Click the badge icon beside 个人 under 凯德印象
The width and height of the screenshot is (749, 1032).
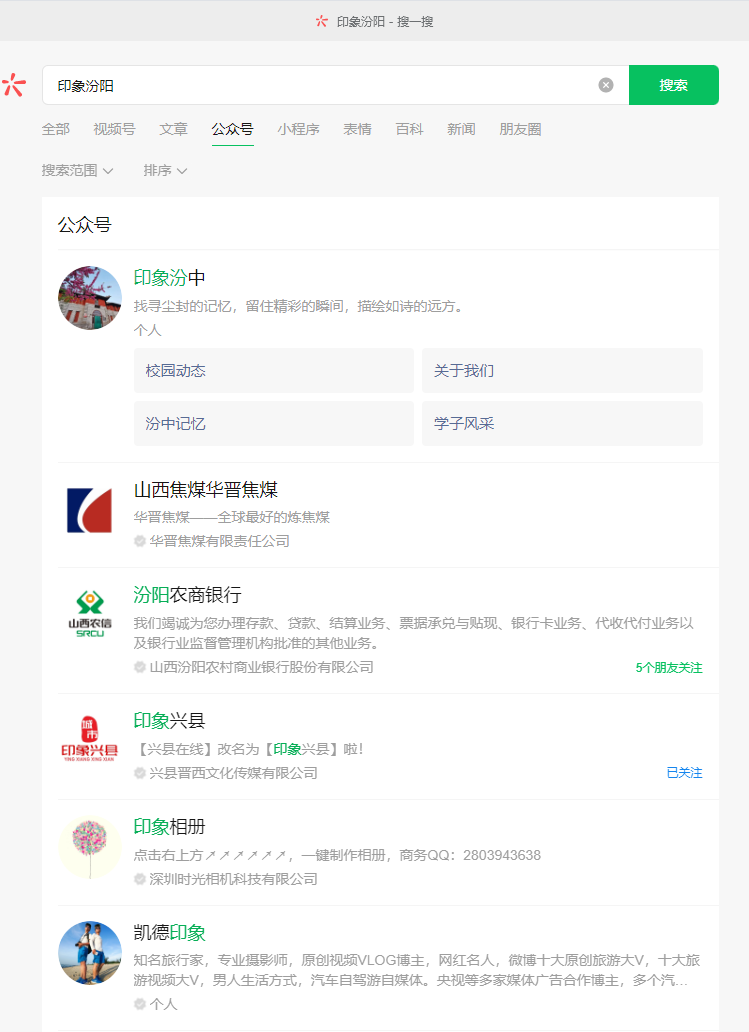[140, 1004]
